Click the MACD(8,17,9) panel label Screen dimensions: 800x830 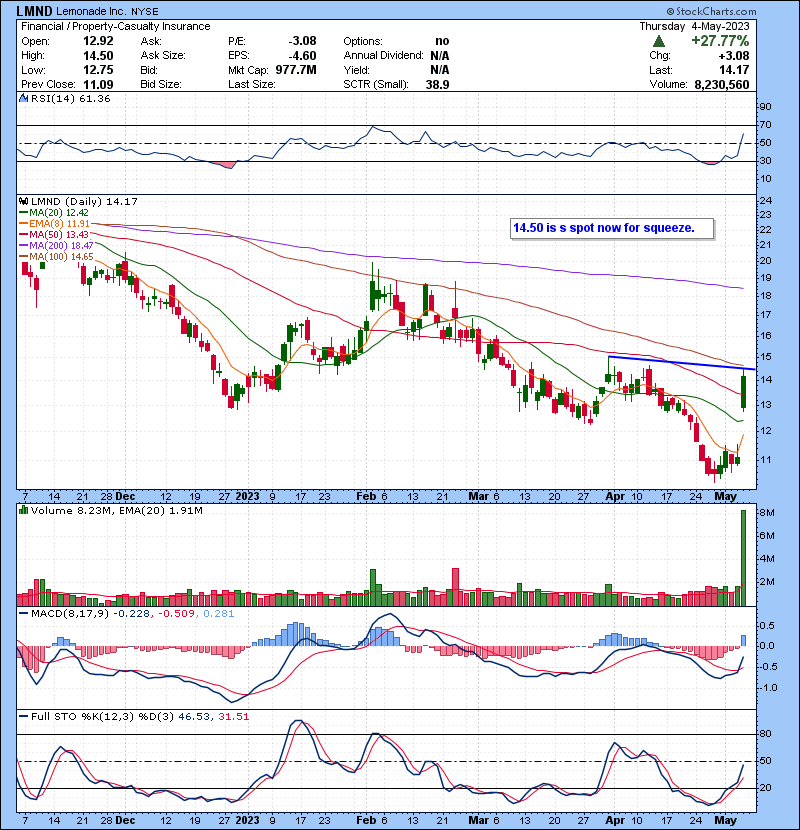[x=70, y=614]
